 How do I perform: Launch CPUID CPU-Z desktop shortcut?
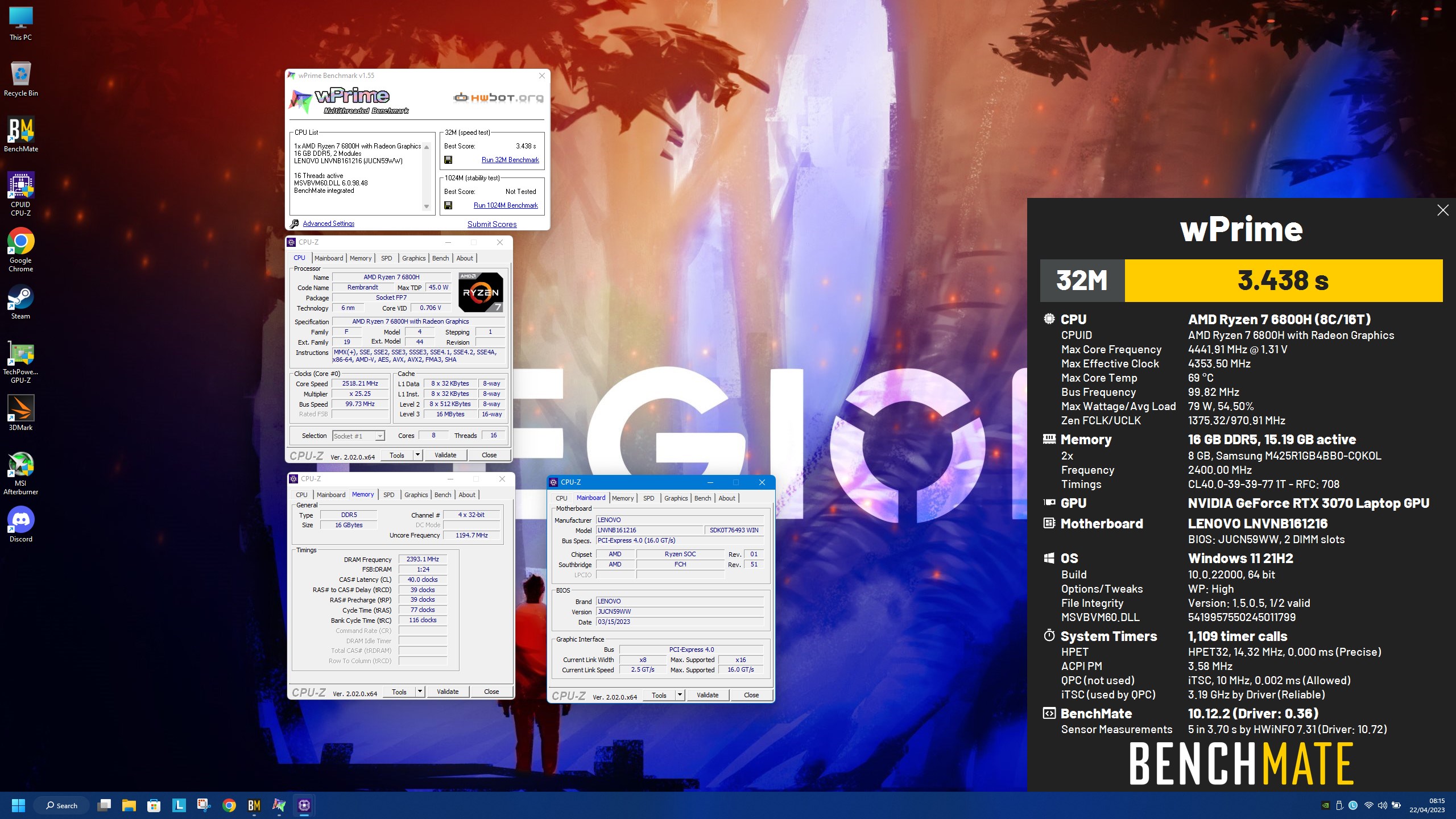20,194
